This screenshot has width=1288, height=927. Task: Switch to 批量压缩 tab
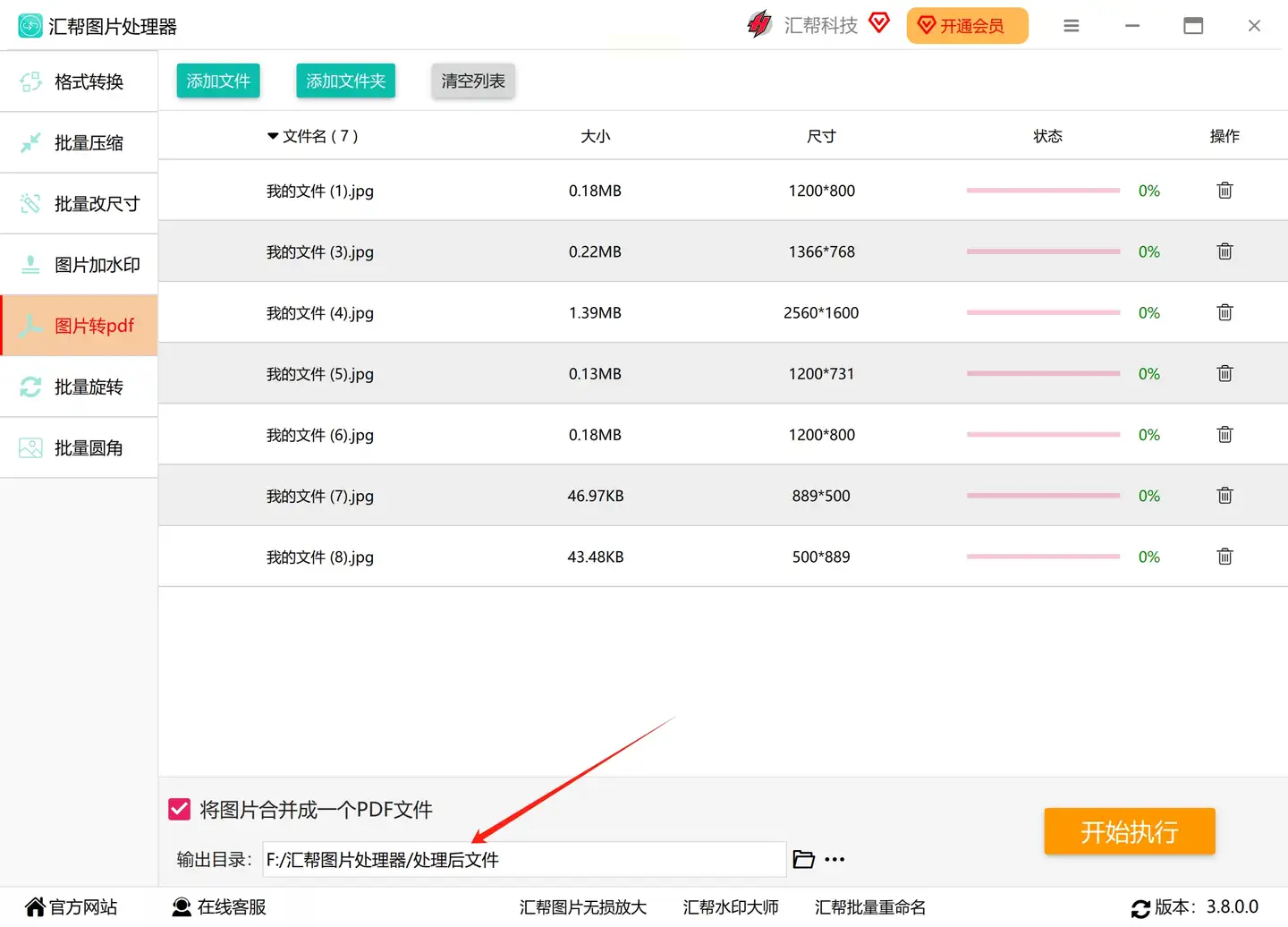(x=79, y=142)
